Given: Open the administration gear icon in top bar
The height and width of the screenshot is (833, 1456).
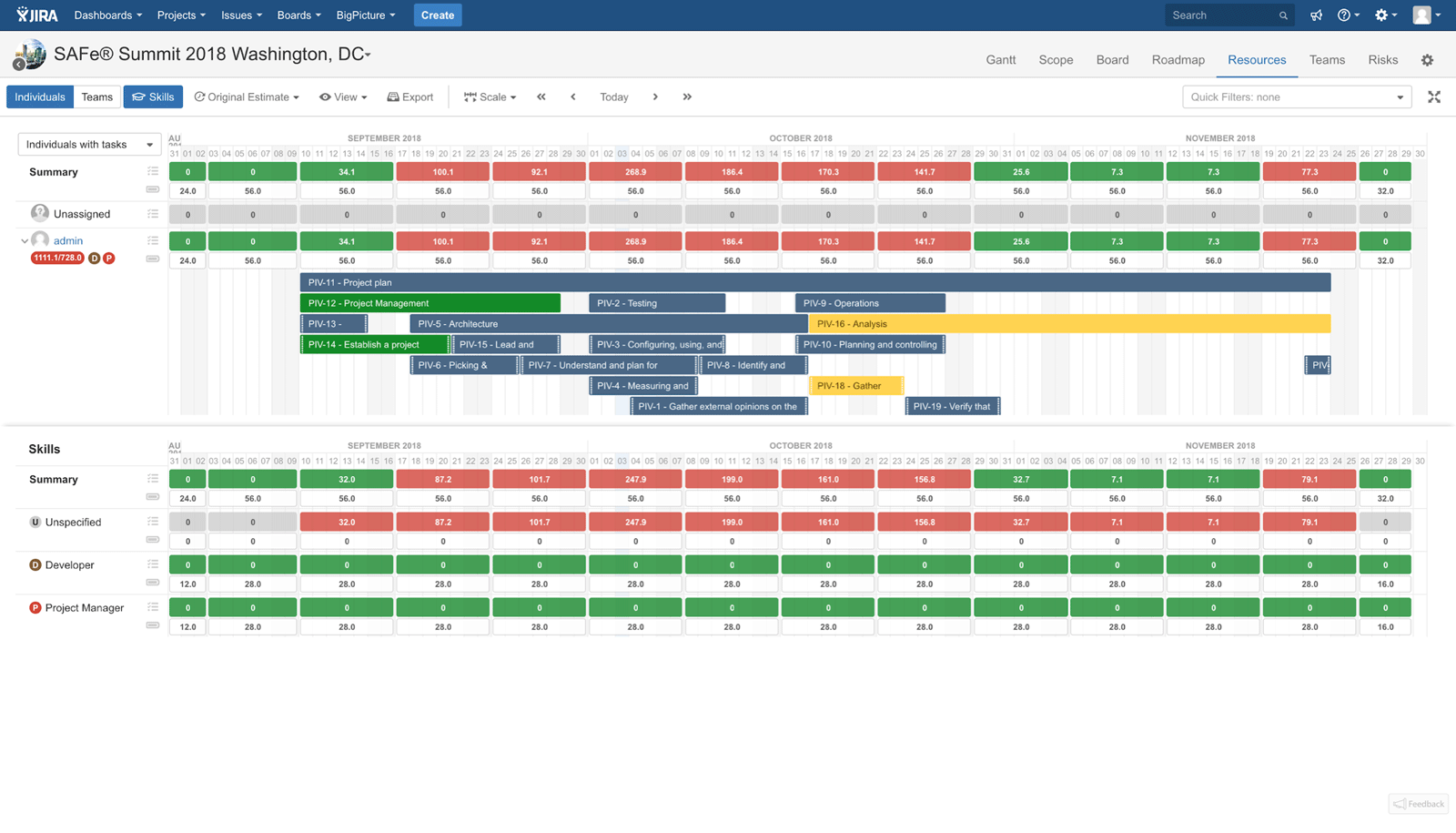Looking at the screenshot, I should coord(1383,15).
